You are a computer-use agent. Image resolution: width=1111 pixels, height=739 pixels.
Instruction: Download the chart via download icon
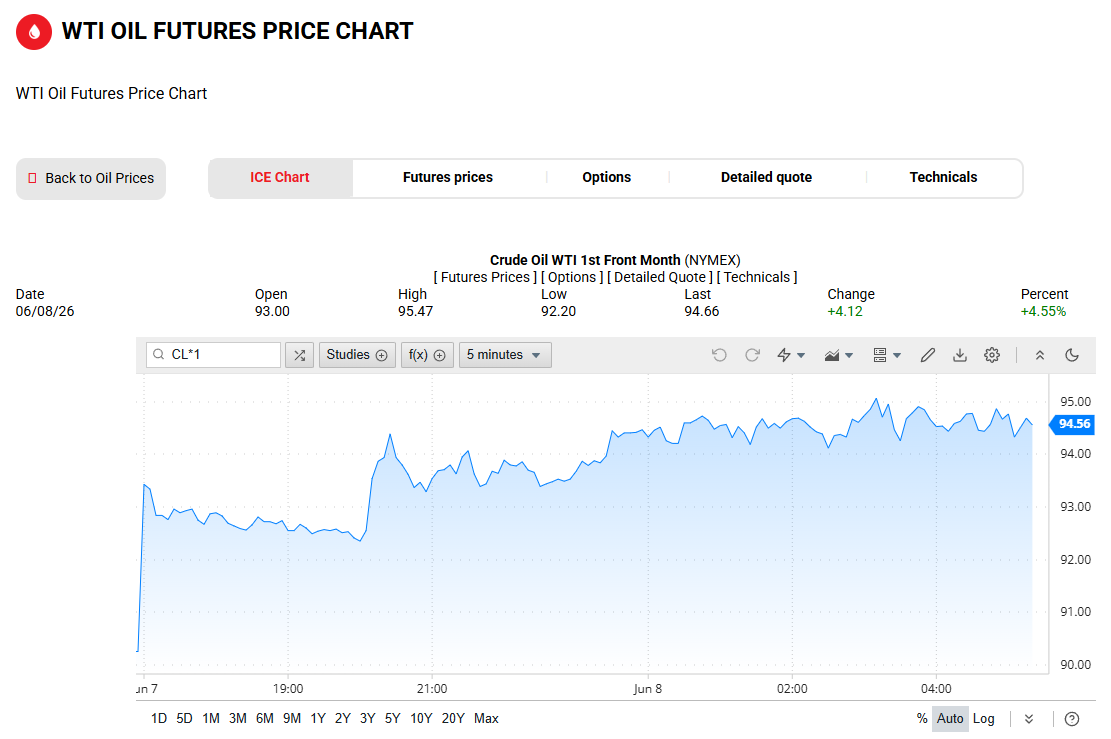[960, 355]
